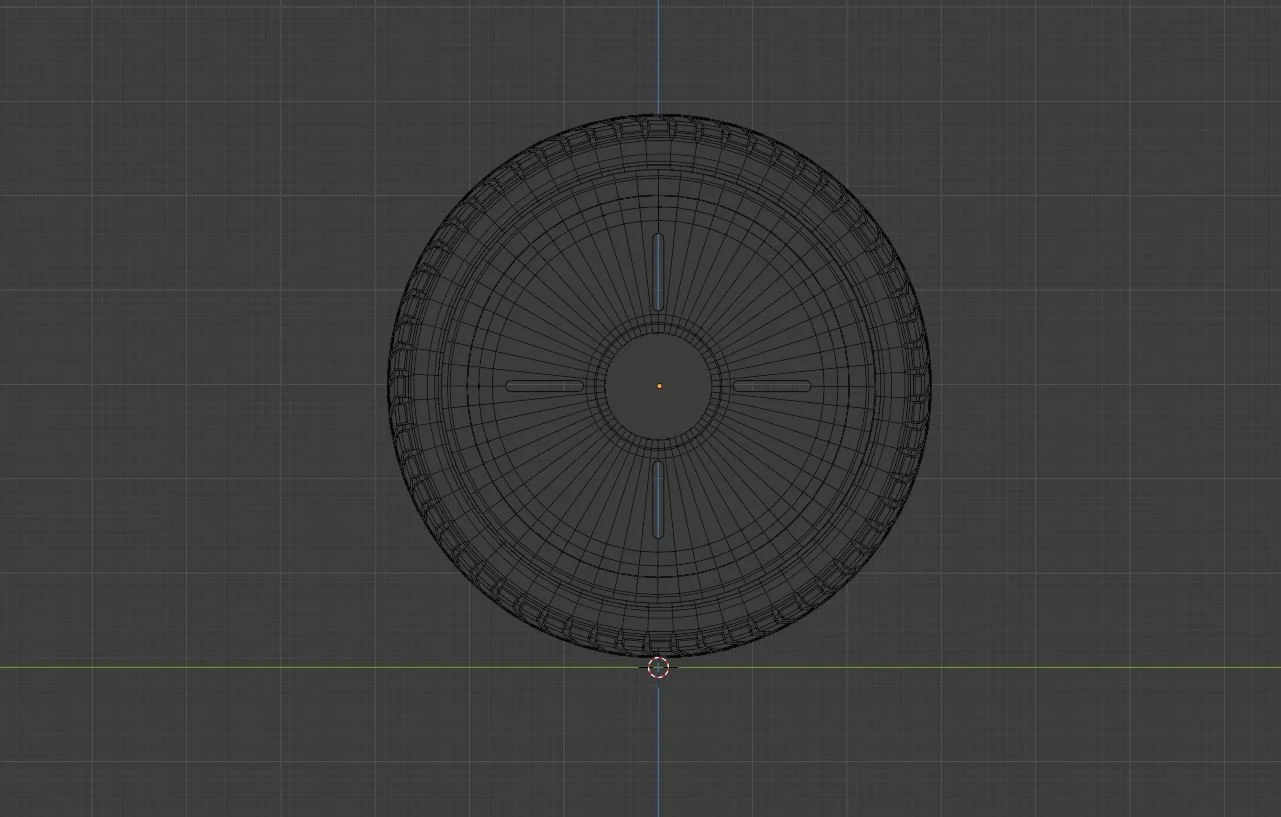Select the left horizontal slot on the rim
The image size is (1281, 817).
[x=545, y=386]
